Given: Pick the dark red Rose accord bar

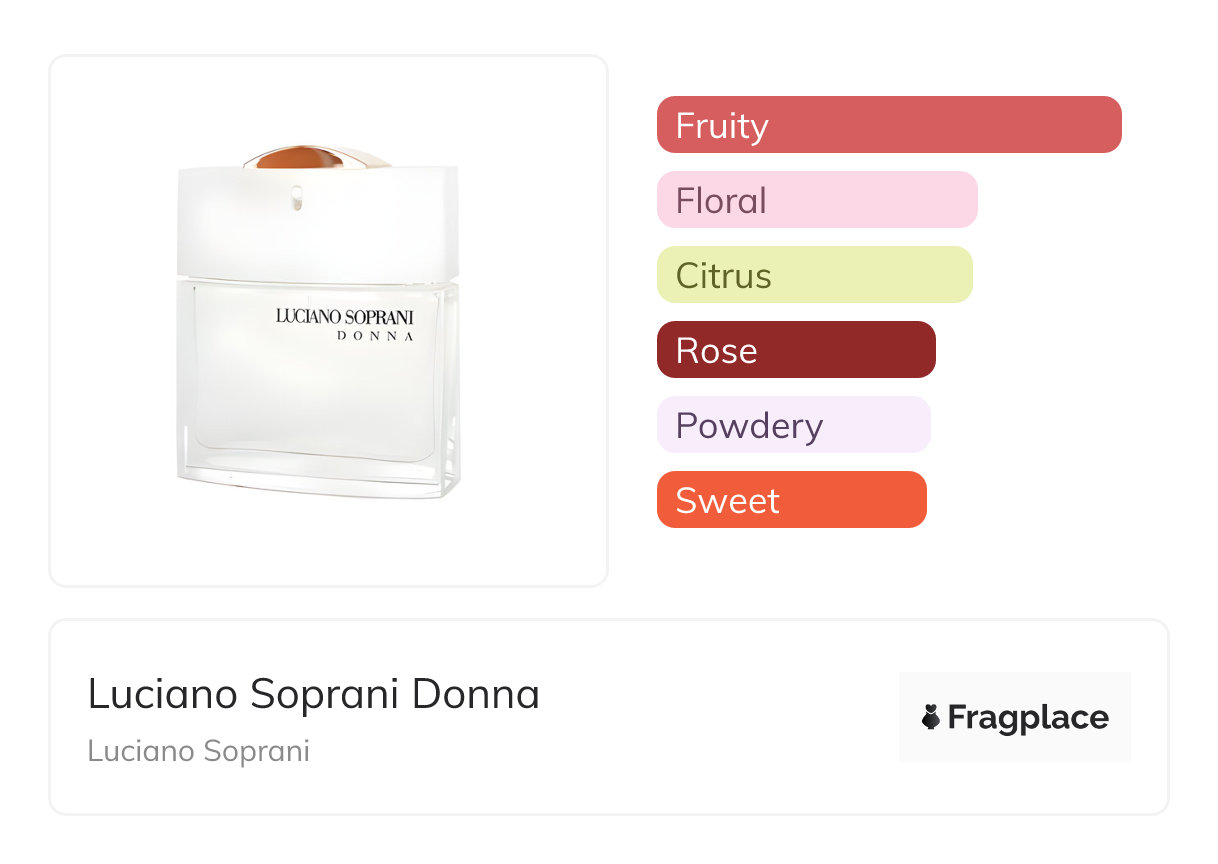Looking at the screenshot, I should point(795,350).
